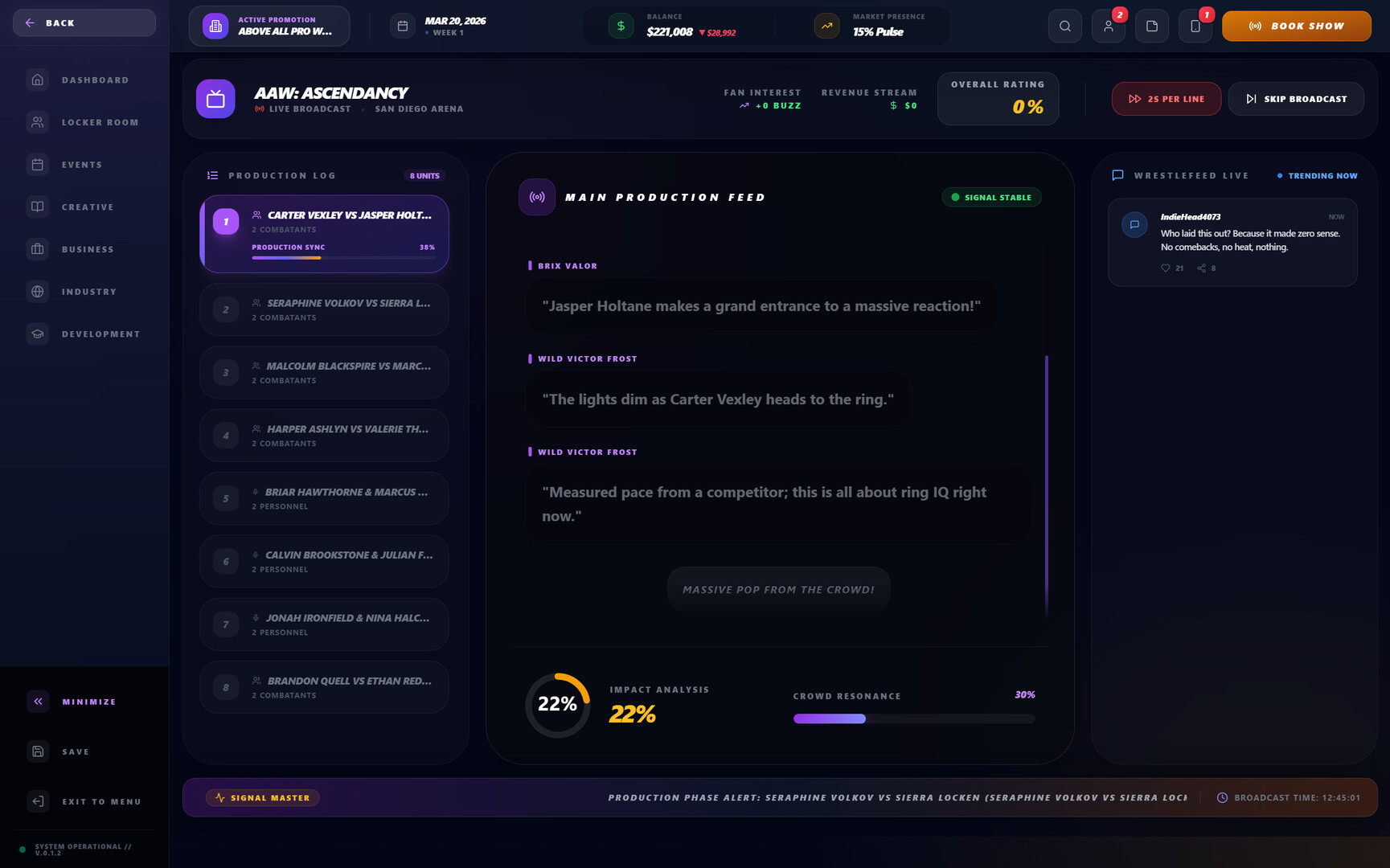Toggle 25 per line speed
This screenshot has height=868, width=1390.
coord(1166,99)
